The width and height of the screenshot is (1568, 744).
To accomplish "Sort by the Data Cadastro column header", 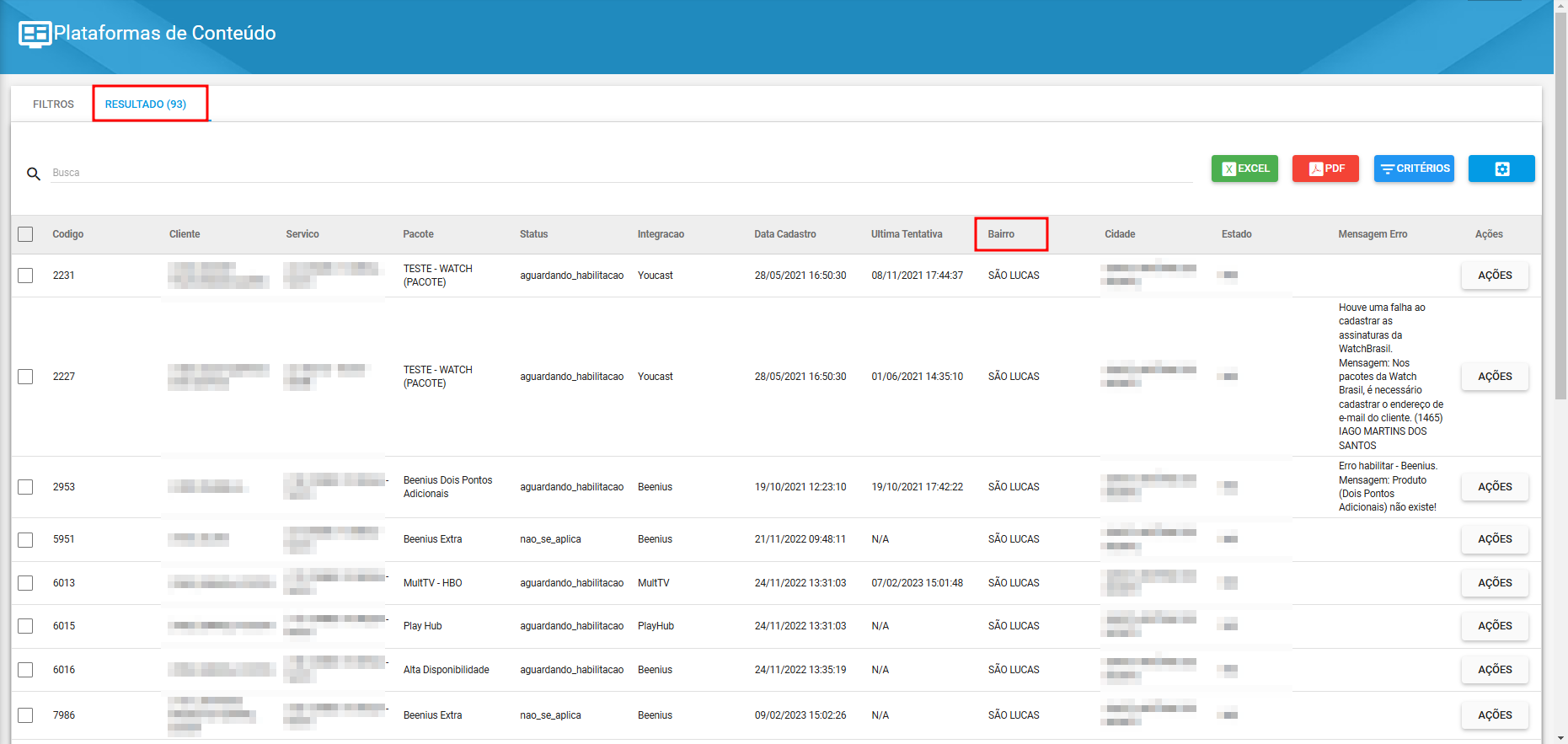I will pyautogui.click(x=785, y=234).
